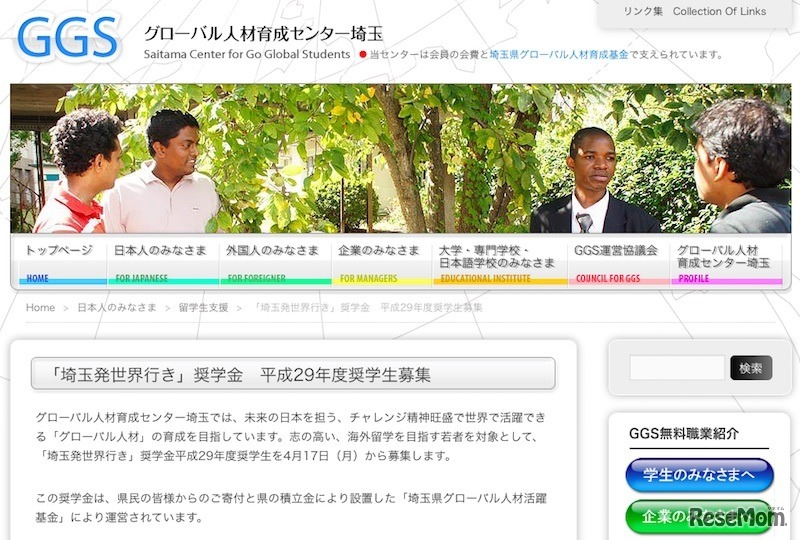
Task: Open GGS運営協議会 COUNCIL FOR GGS
Action: click(618, 263)
